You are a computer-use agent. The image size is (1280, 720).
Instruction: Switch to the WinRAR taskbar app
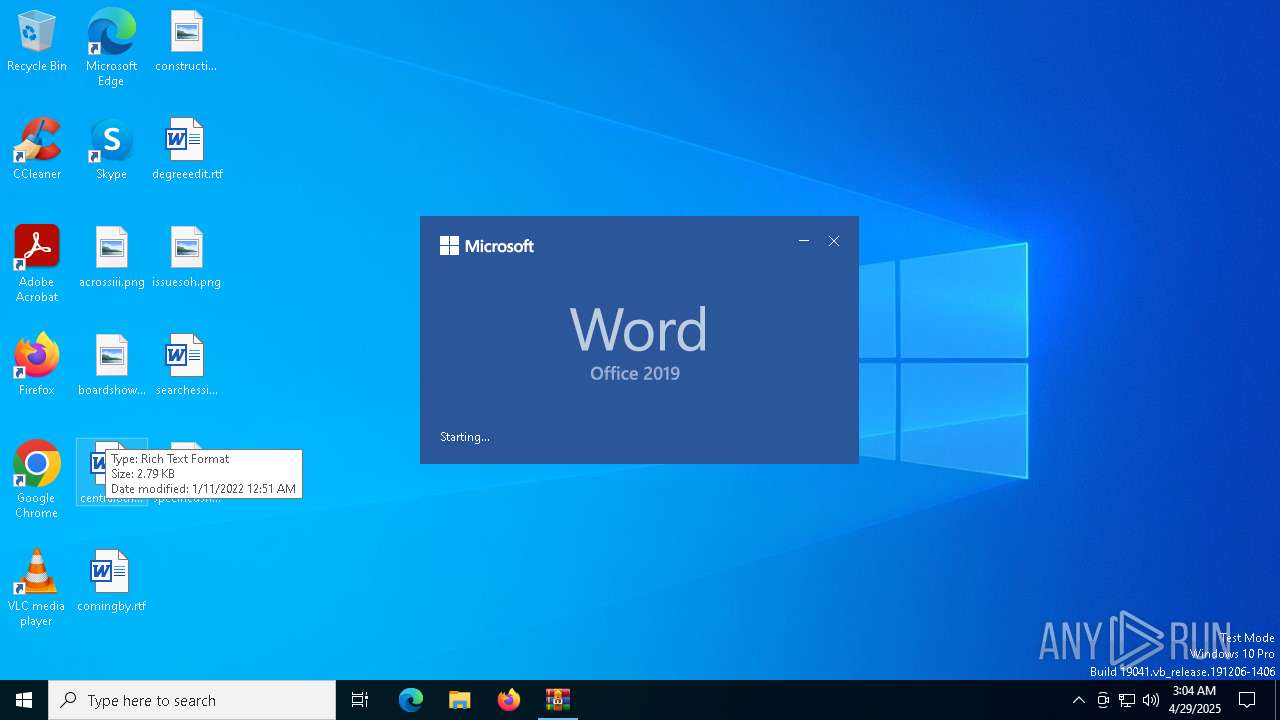pos(557,700)
